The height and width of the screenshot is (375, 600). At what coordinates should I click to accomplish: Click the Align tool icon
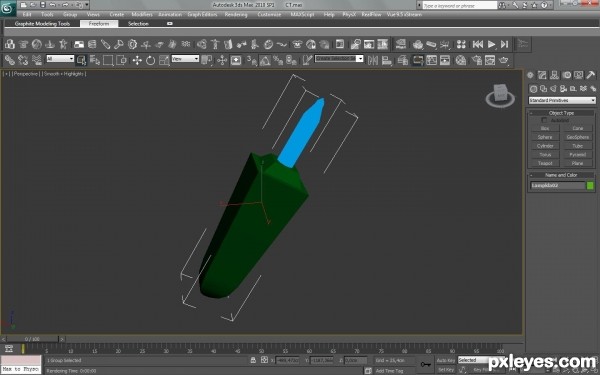[386, 60]
